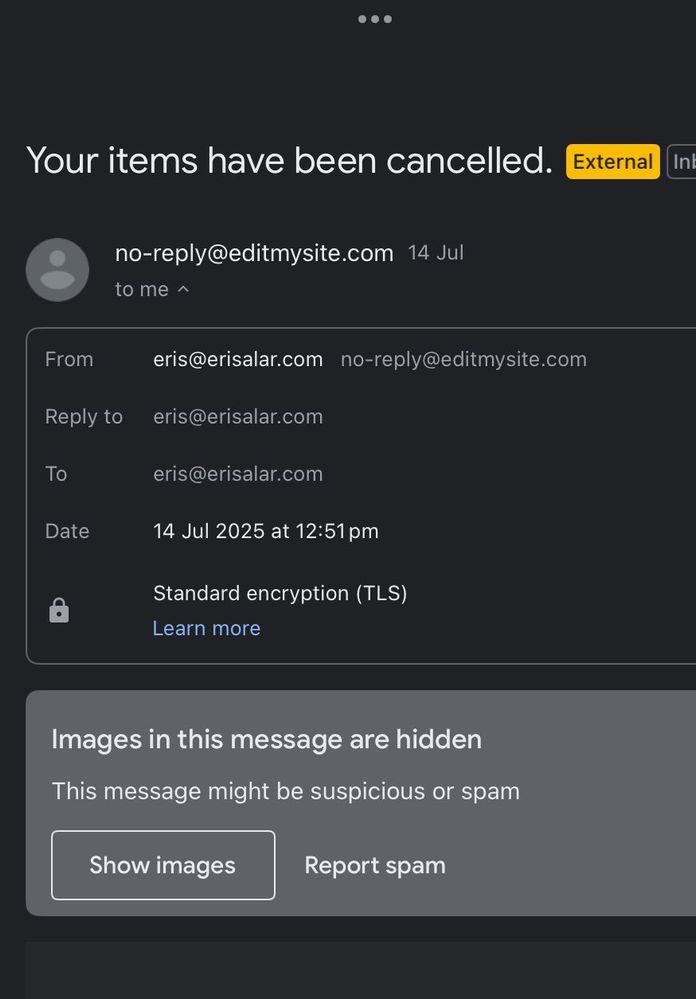
Task: Open the Learn more link
Action: pos(206,628)
